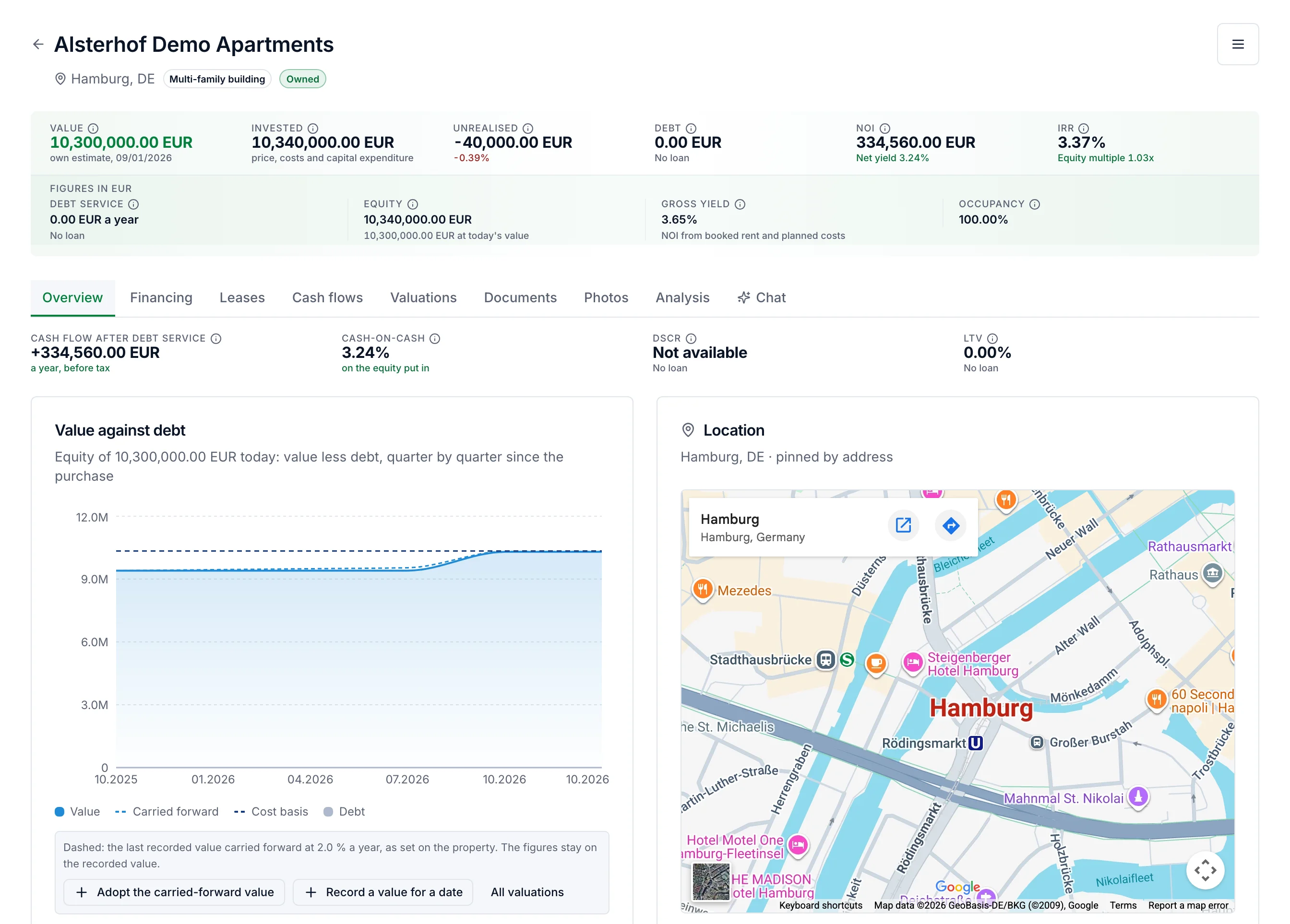This screenshot has height=924, width=1290.
Task: Show info icon next to IRR
Action: click(x=1084, y=129)
